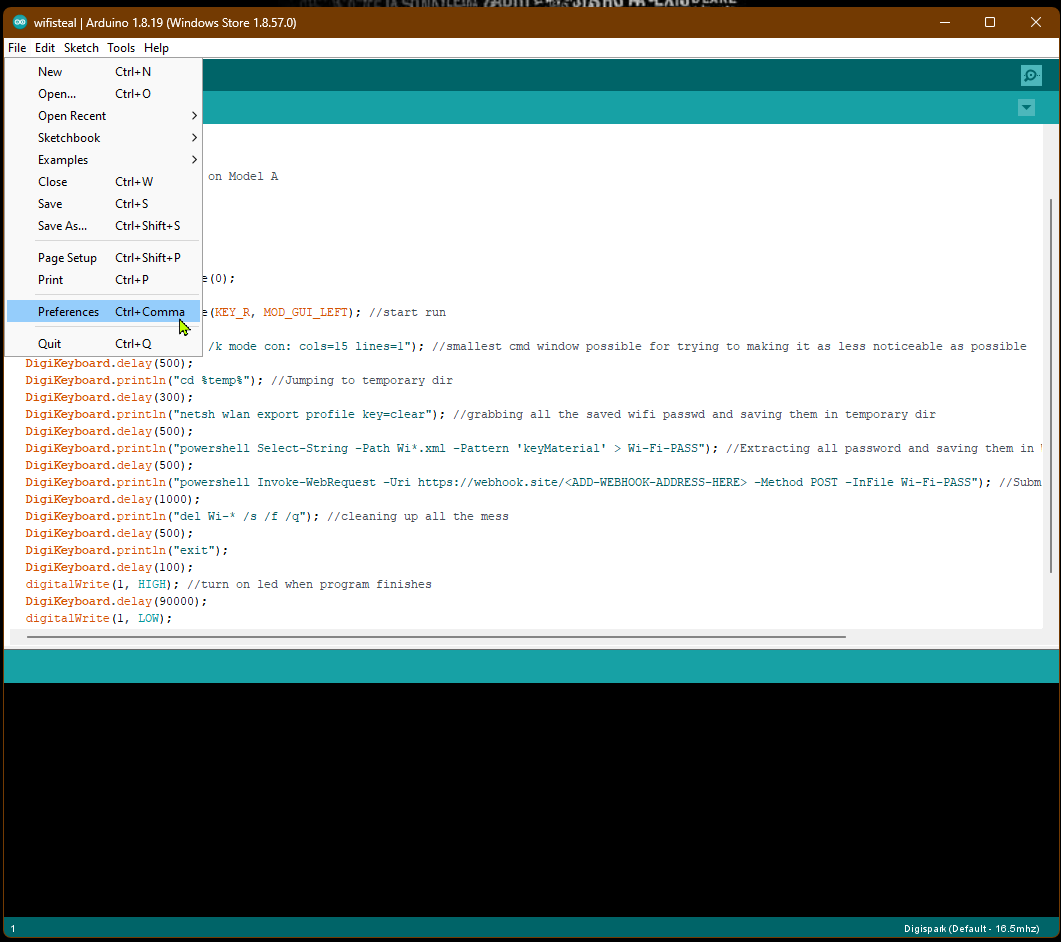Maximize the Arduino window
The height and width of the screenshot is (942, 1061).
pos(989,22)
